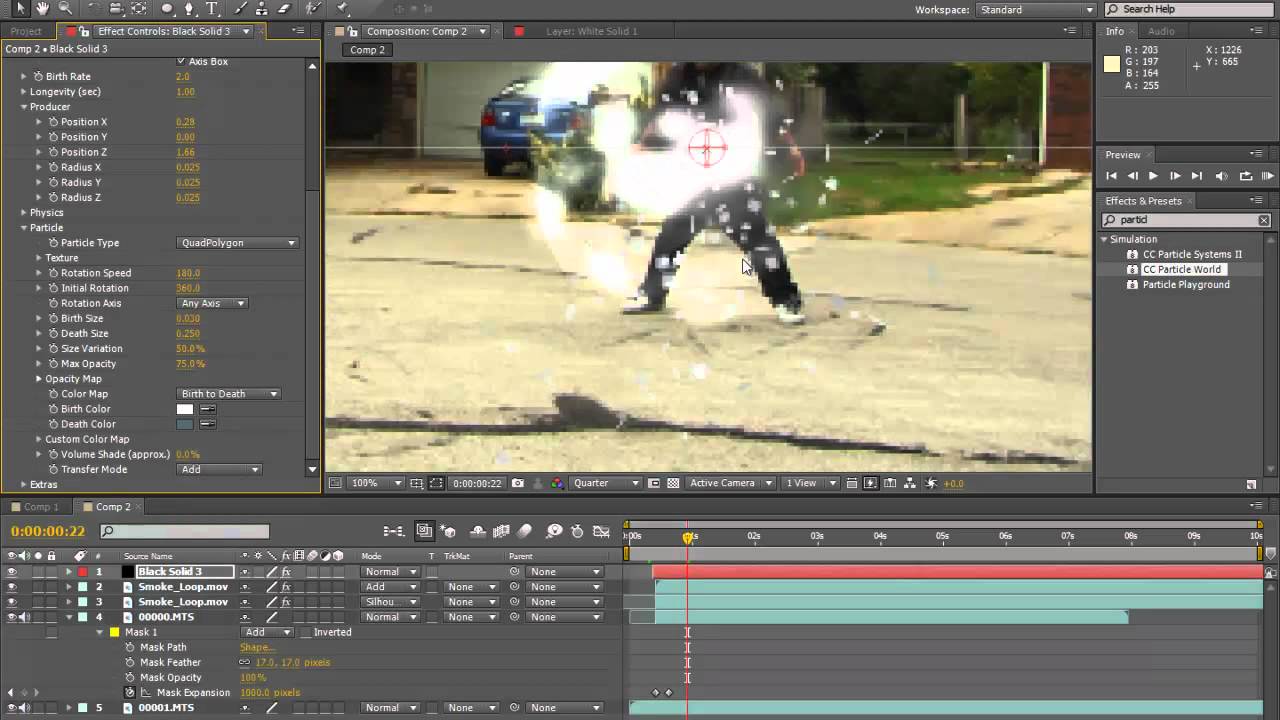Open the show channel RGB icon
Screen dimensions: 1280x720
tap(557, 483)
